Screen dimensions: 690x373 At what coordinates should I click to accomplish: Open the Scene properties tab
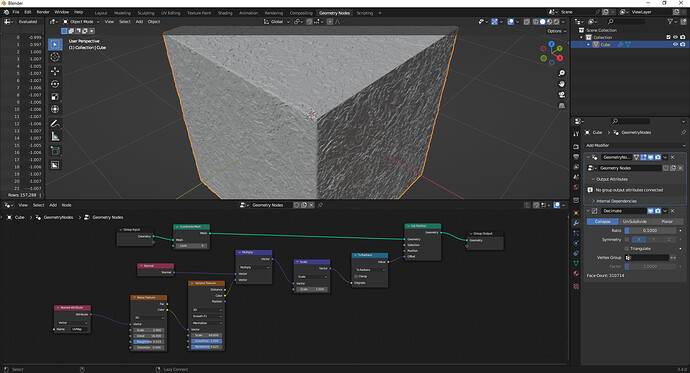tap(576, 177)
